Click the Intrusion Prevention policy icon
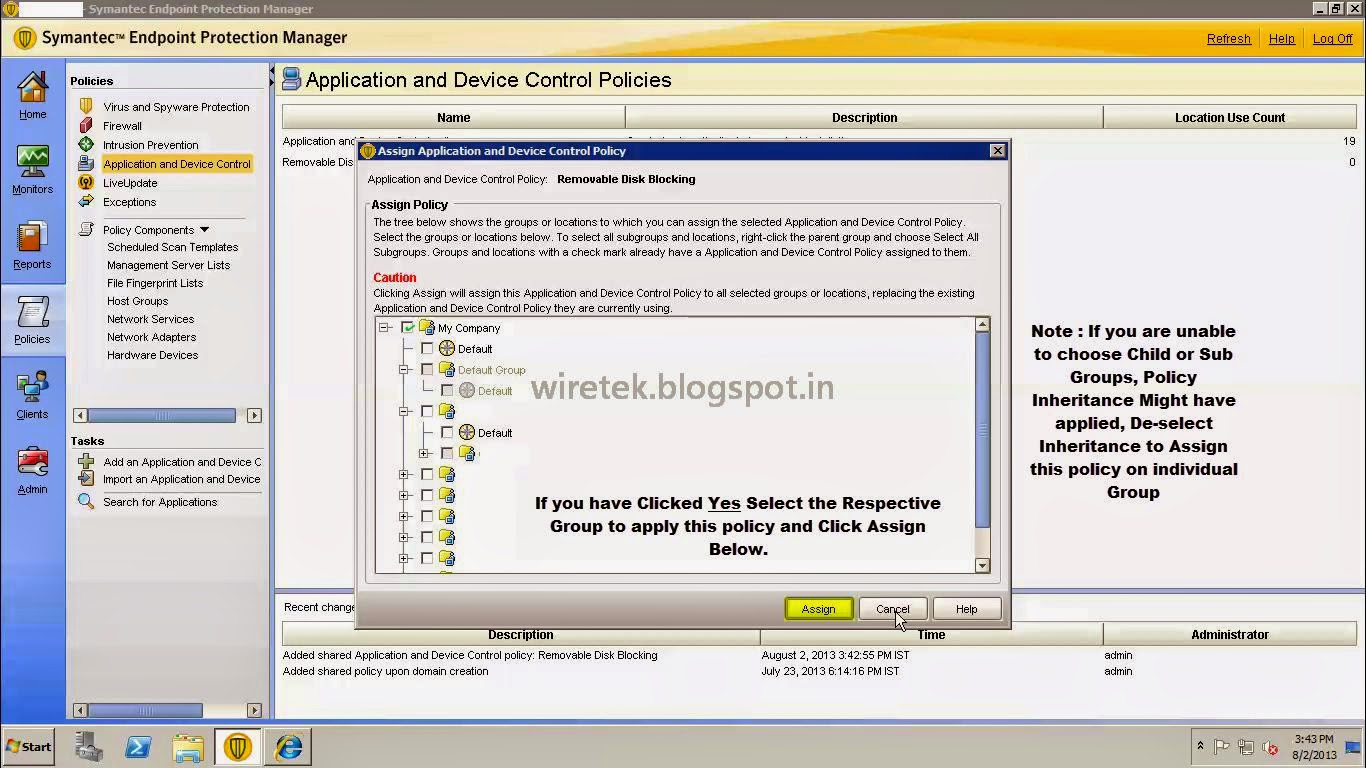 coord(86,144)
